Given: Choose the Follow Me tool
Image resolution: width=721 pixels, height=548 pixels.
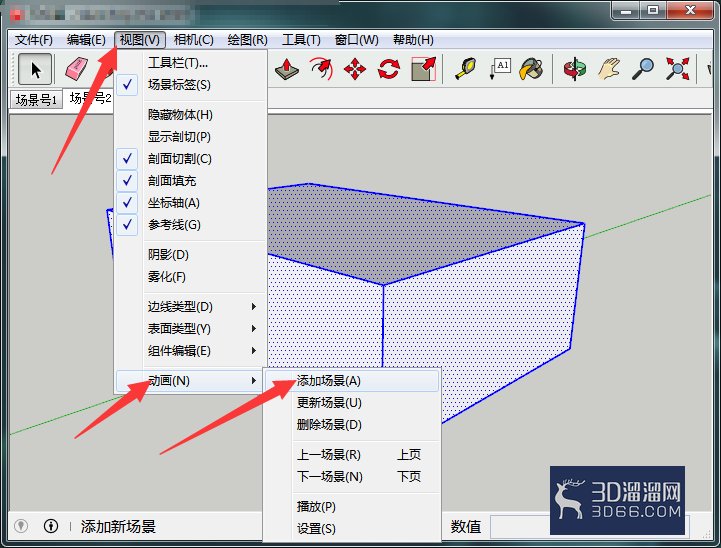Looking at the screenshot, I should click(x=321, y=69).
